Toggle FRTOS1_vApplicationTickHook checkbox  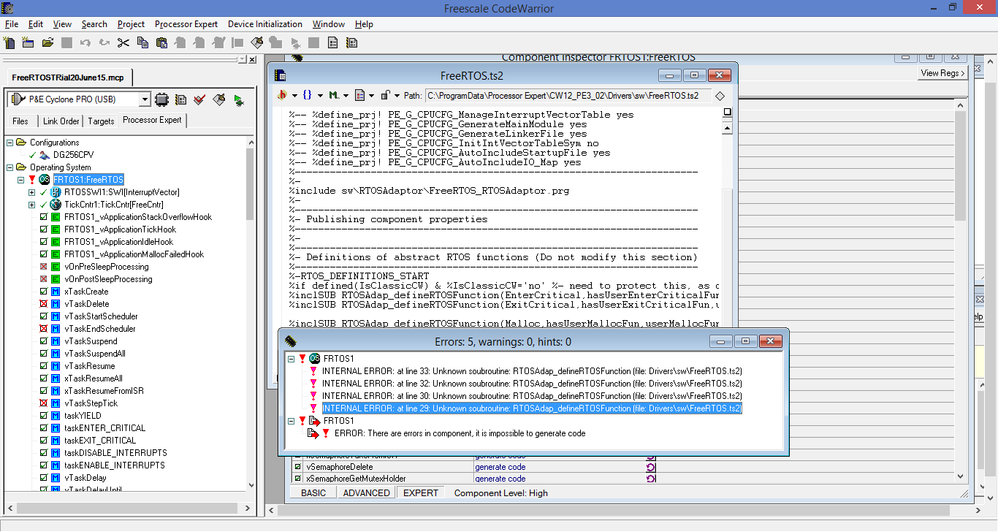pyautogui.click(x=43, y=229)
